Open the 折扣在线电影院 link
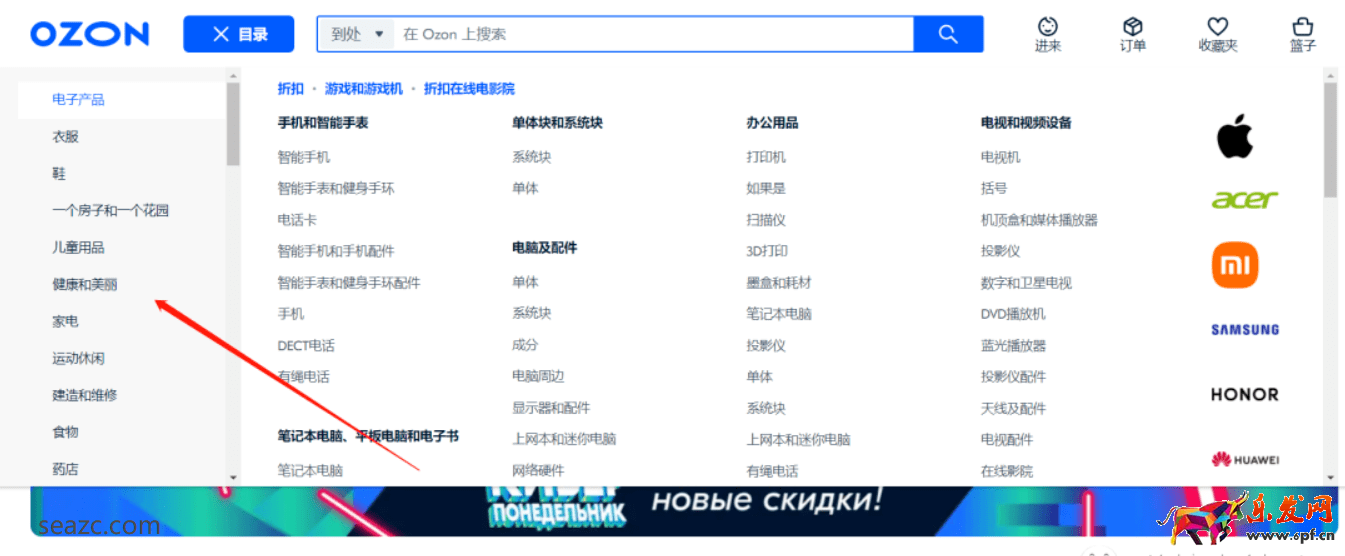1345x556 pixels. 469,89
